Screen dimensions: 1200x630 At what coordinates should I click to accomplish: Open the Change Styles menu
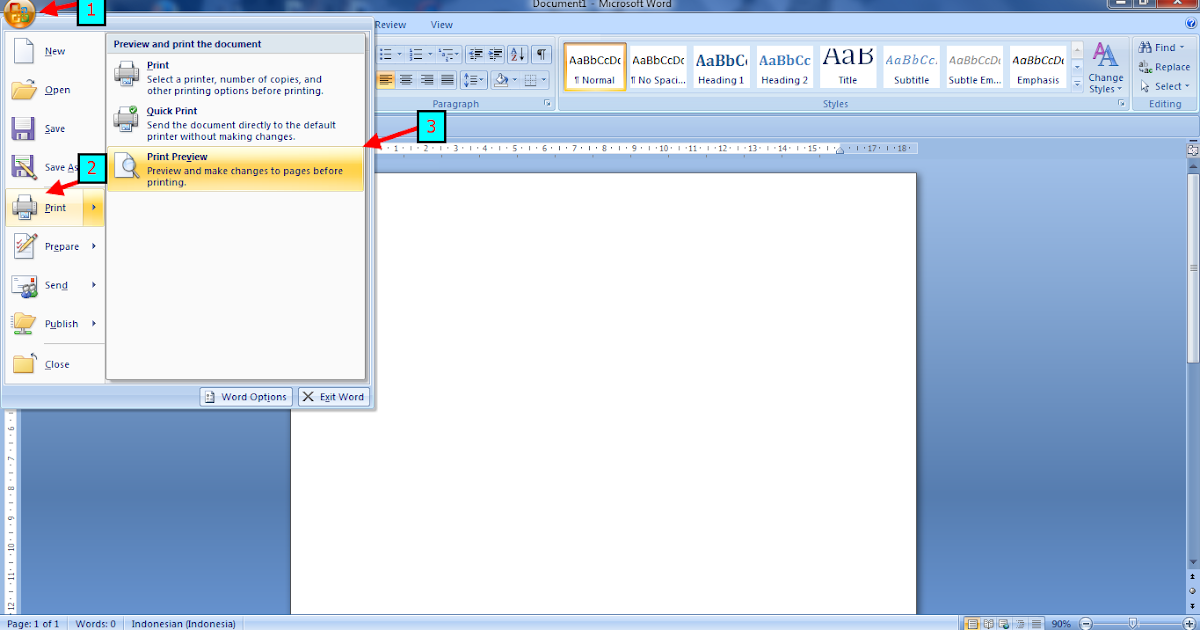(x=1106, y=68)
